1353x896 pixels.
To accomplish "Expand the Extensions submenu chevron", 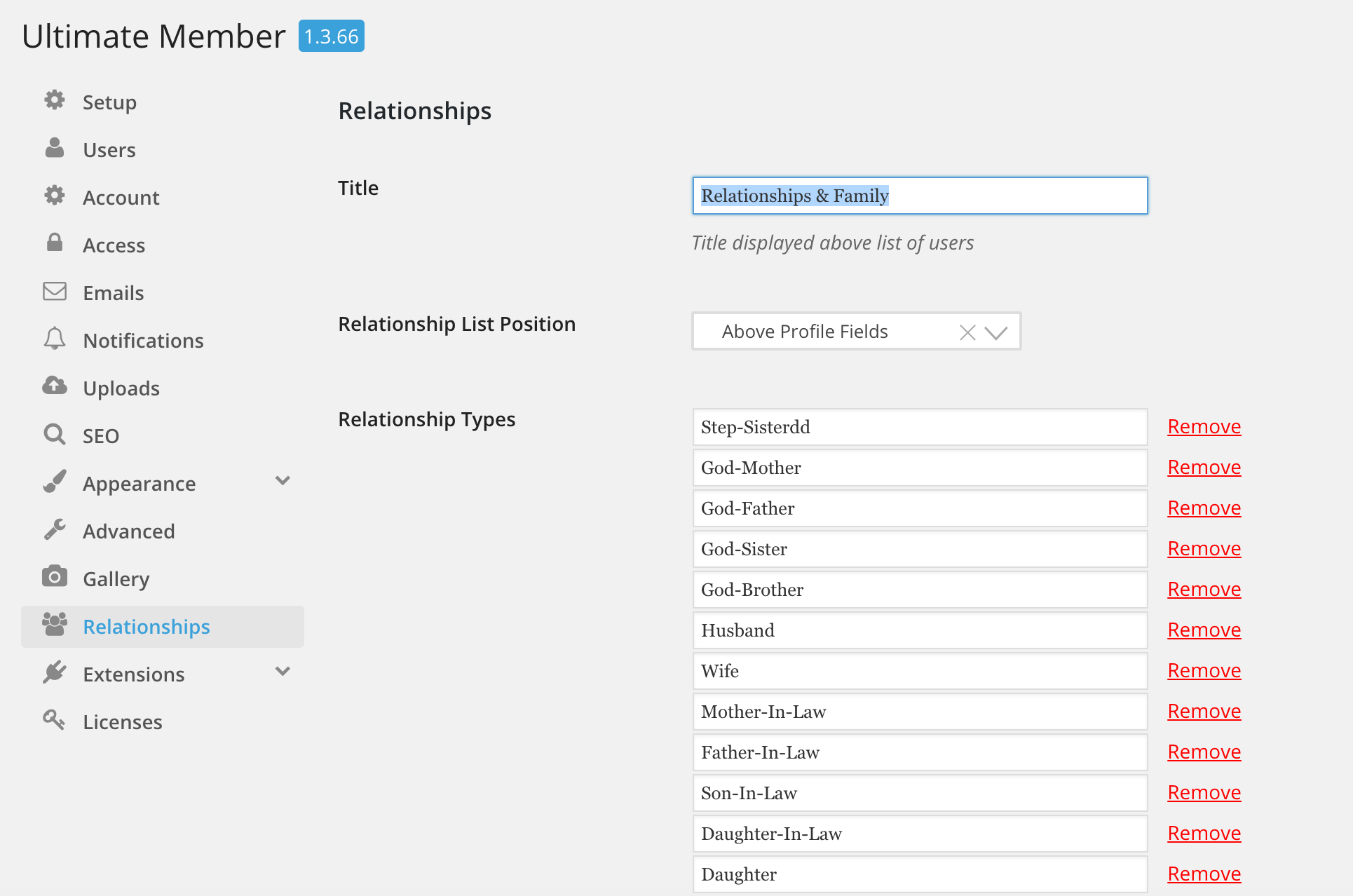I will [x=283, y=672].
